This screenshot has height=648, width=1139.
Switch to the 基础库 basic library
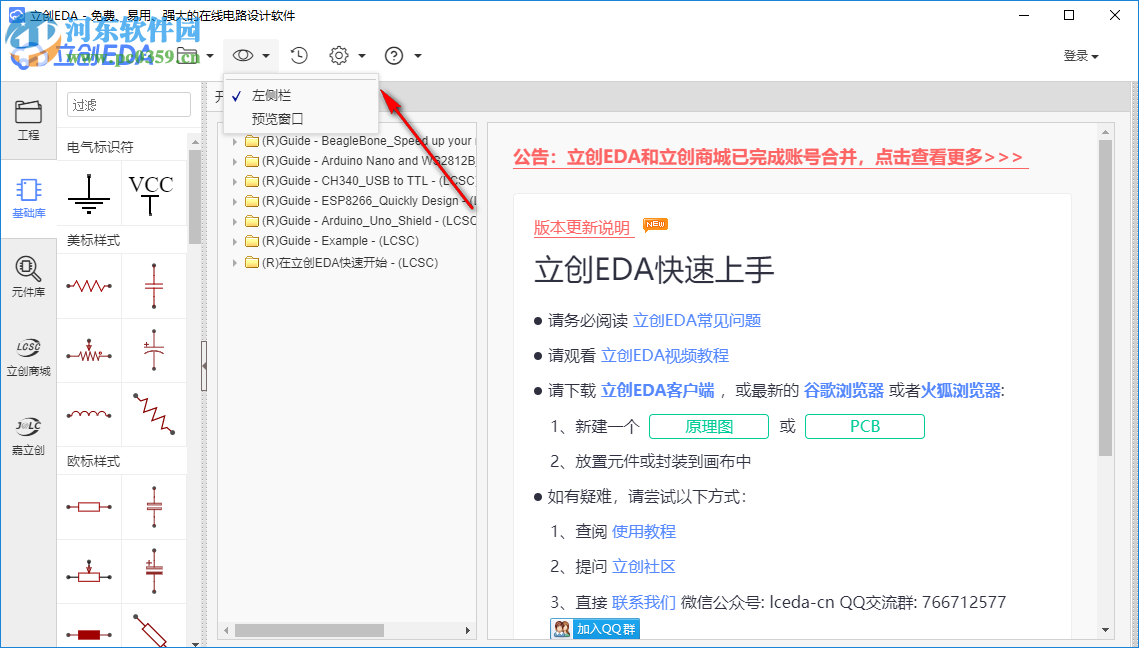28,198
